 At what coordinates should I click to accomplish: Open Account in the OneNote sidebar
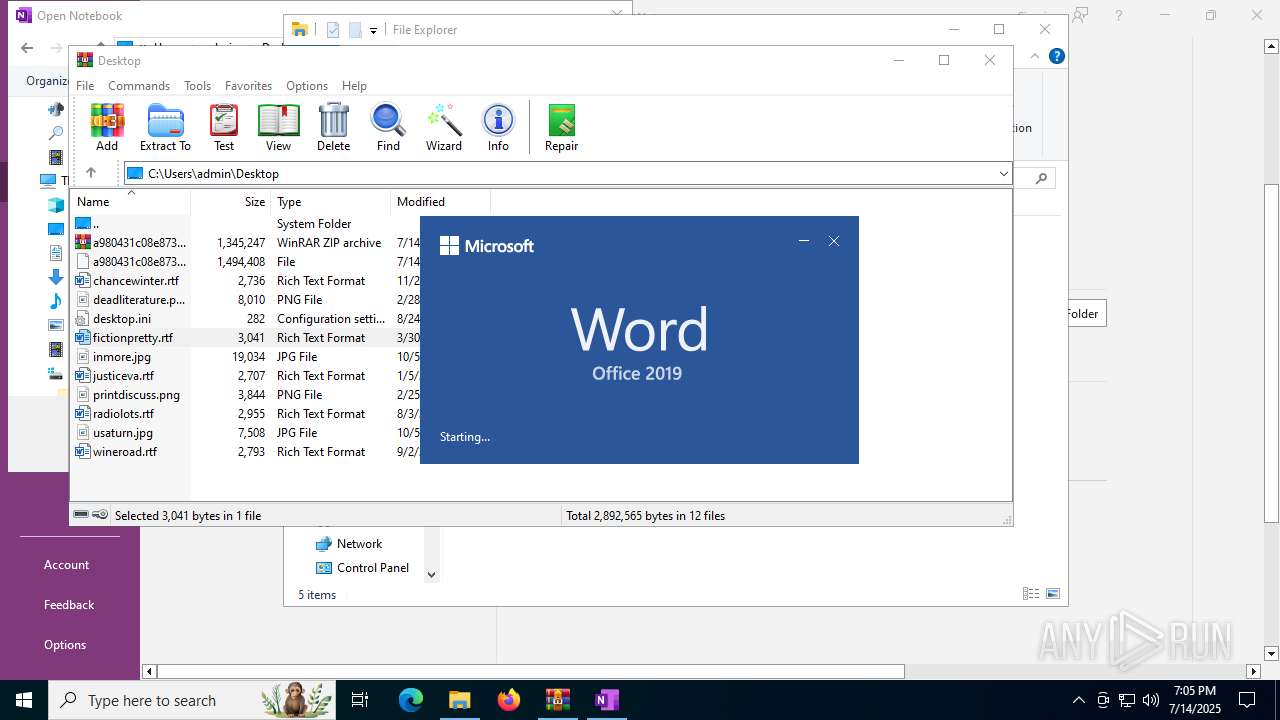66,565
